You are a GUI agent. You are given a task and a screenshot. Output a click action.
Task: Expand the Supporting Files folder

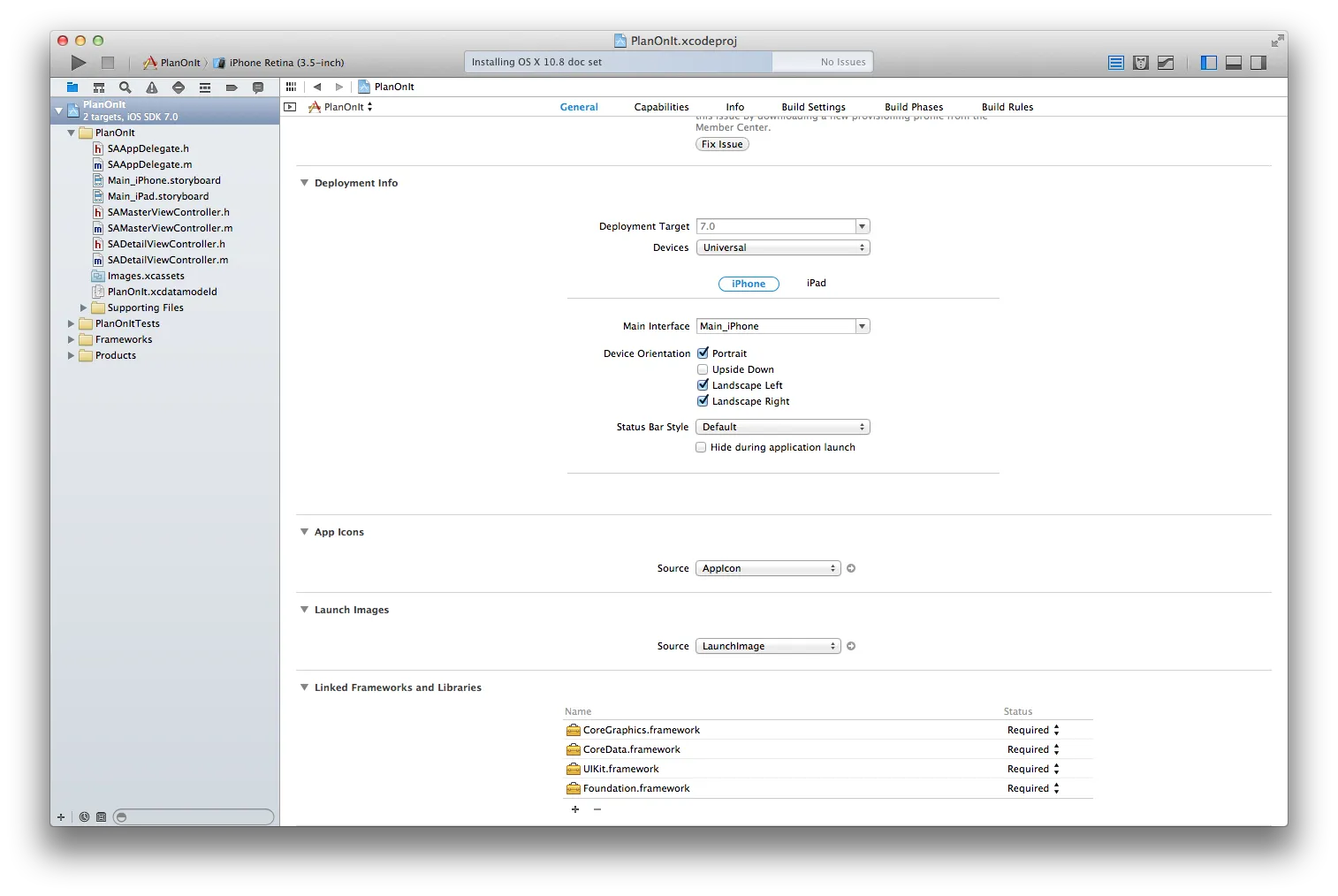[84, 308]
